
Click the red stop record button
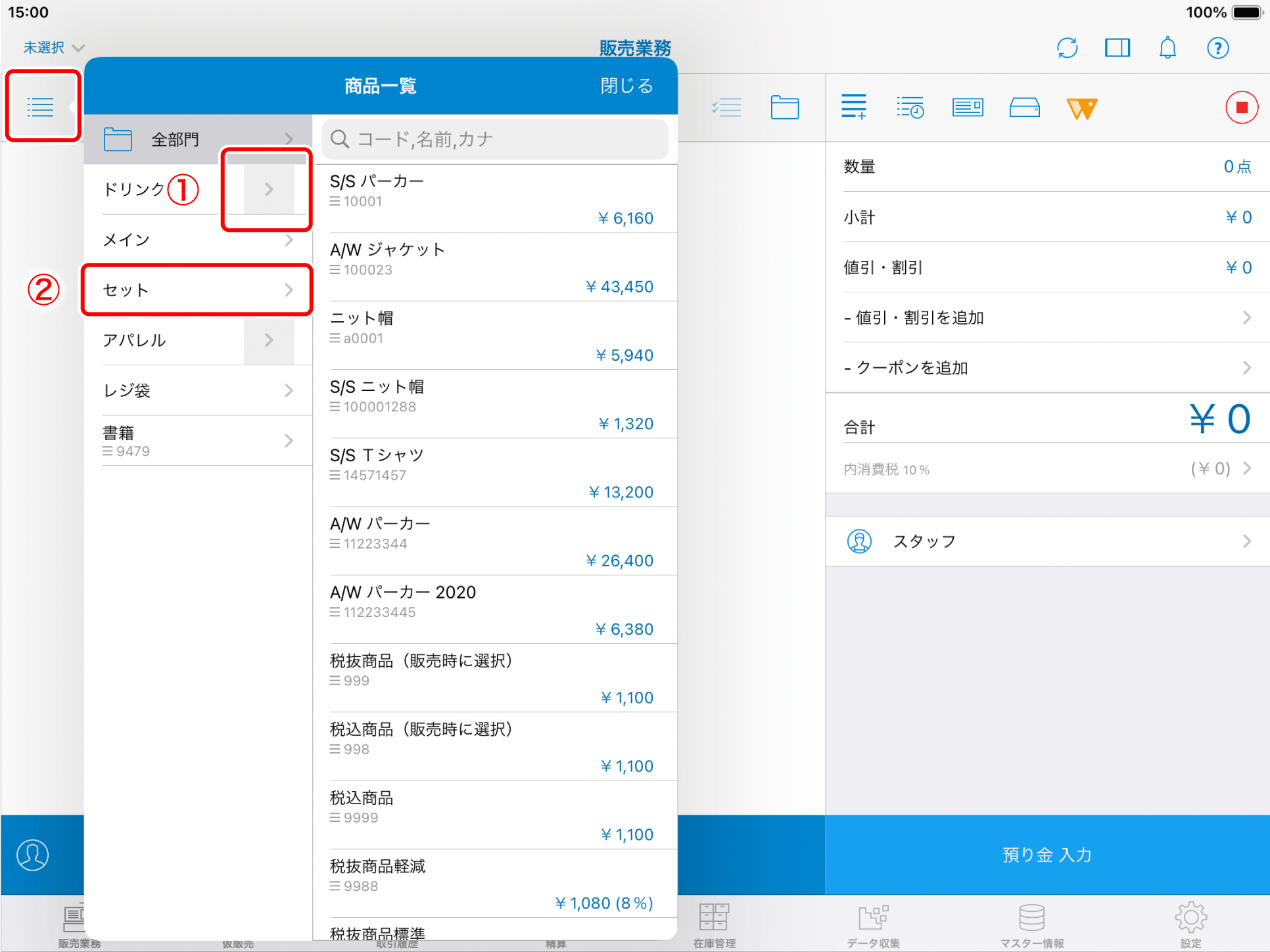1241,108
